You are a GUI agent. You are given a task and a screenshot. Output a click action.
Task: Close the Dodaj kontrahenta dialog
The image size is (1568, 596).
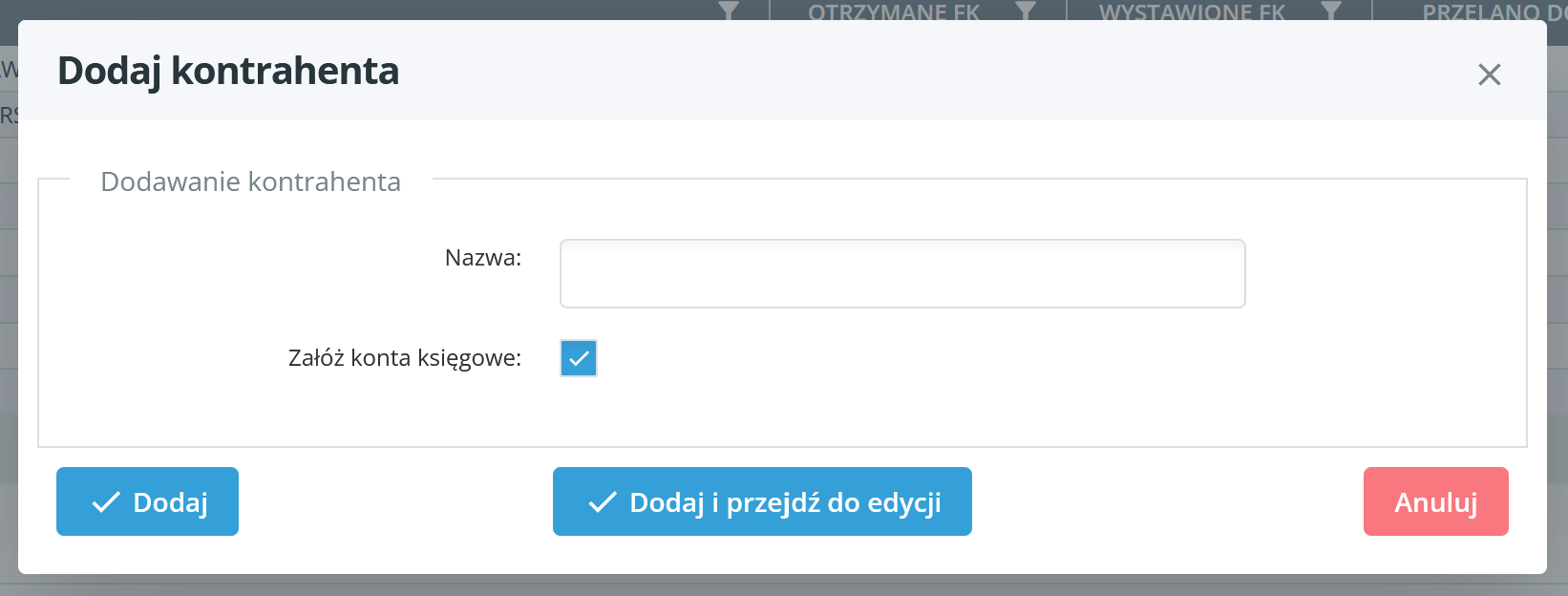pos(1489,74)
